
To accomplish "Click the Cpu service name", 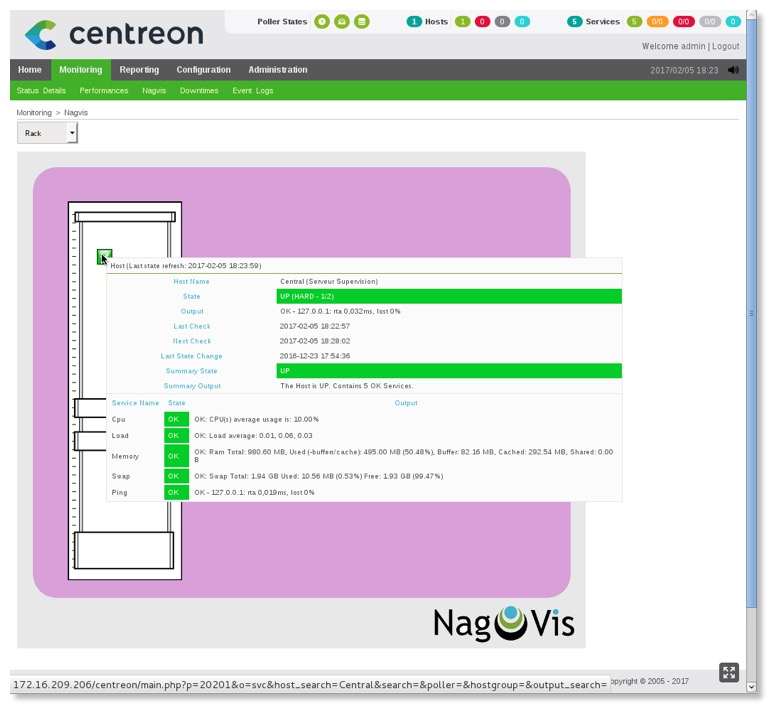I will click(118, 419).
